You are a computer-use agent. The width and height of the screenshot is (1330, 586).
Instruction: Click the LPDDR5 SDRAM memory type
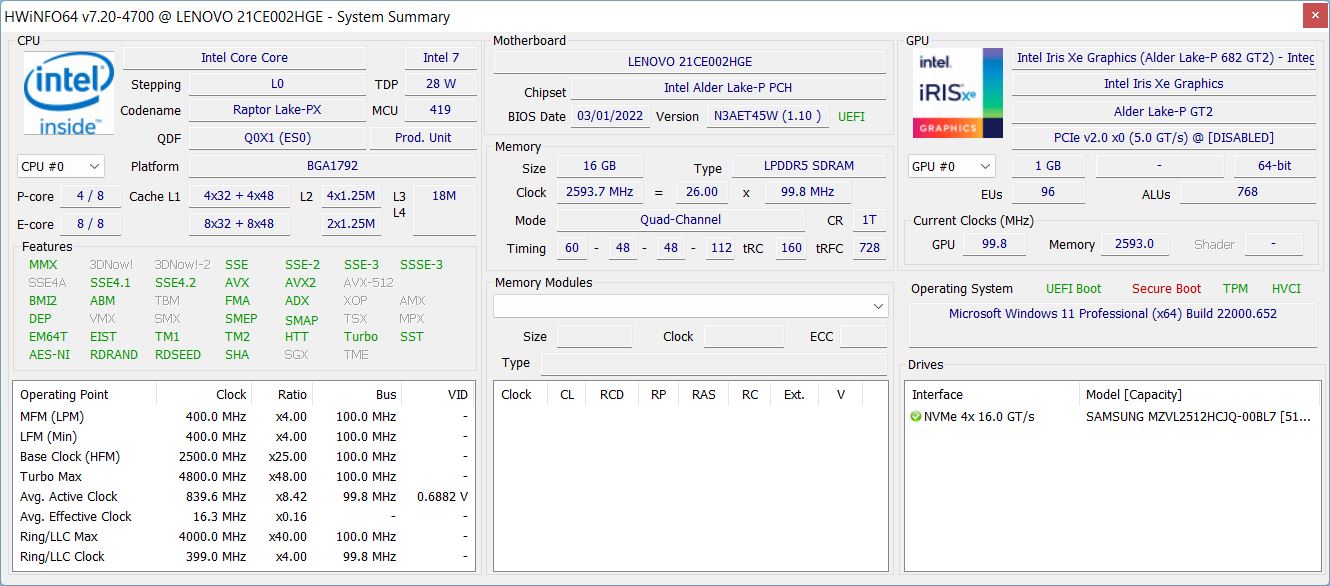click(x=808, y=166)
